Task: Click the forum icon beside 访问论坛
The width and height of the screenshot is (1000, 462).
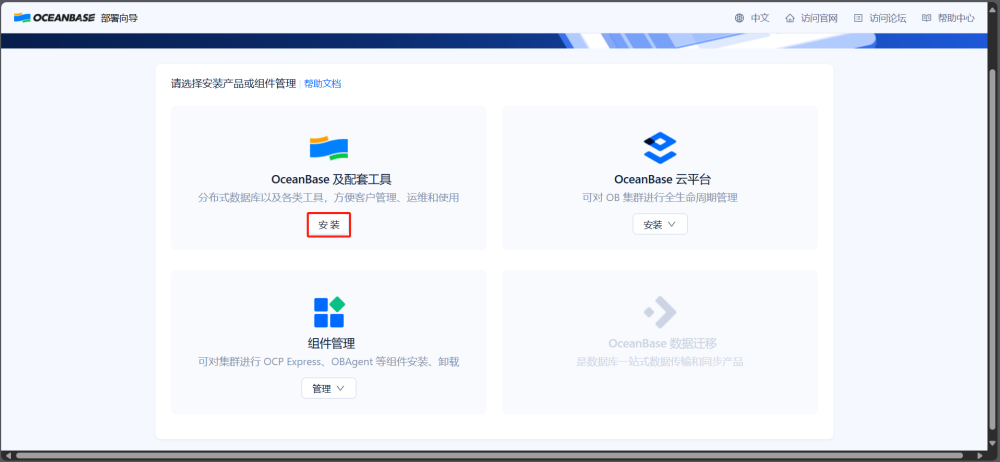Action: point(858,18)
